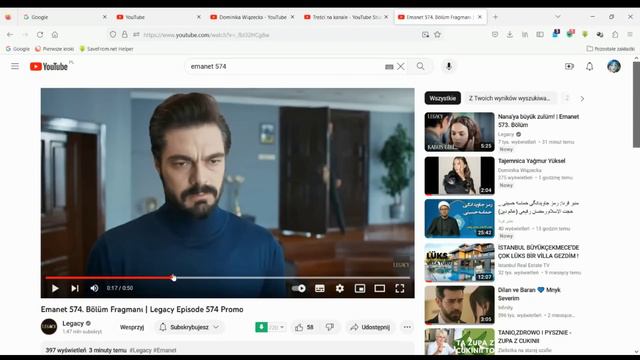Like the video with the thumbs up

click(304, 327)
